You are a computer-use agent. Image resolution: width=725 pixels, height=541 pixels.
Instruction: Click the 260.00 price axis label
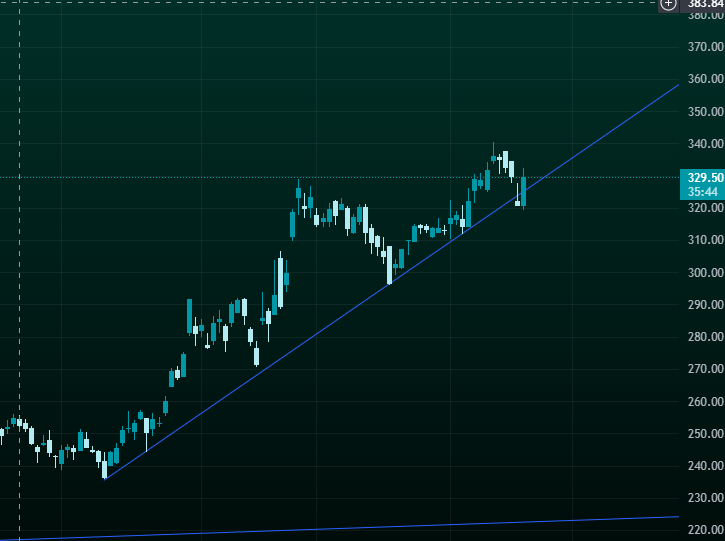point(706,401)
